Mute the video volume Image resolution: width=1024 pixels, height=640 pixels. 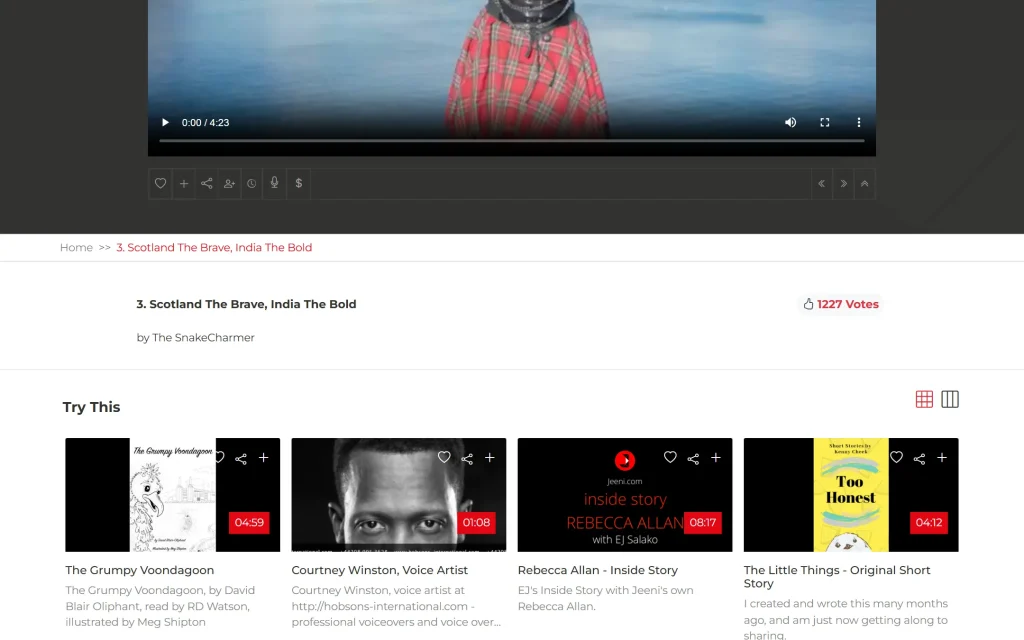(x=790, y=123)
